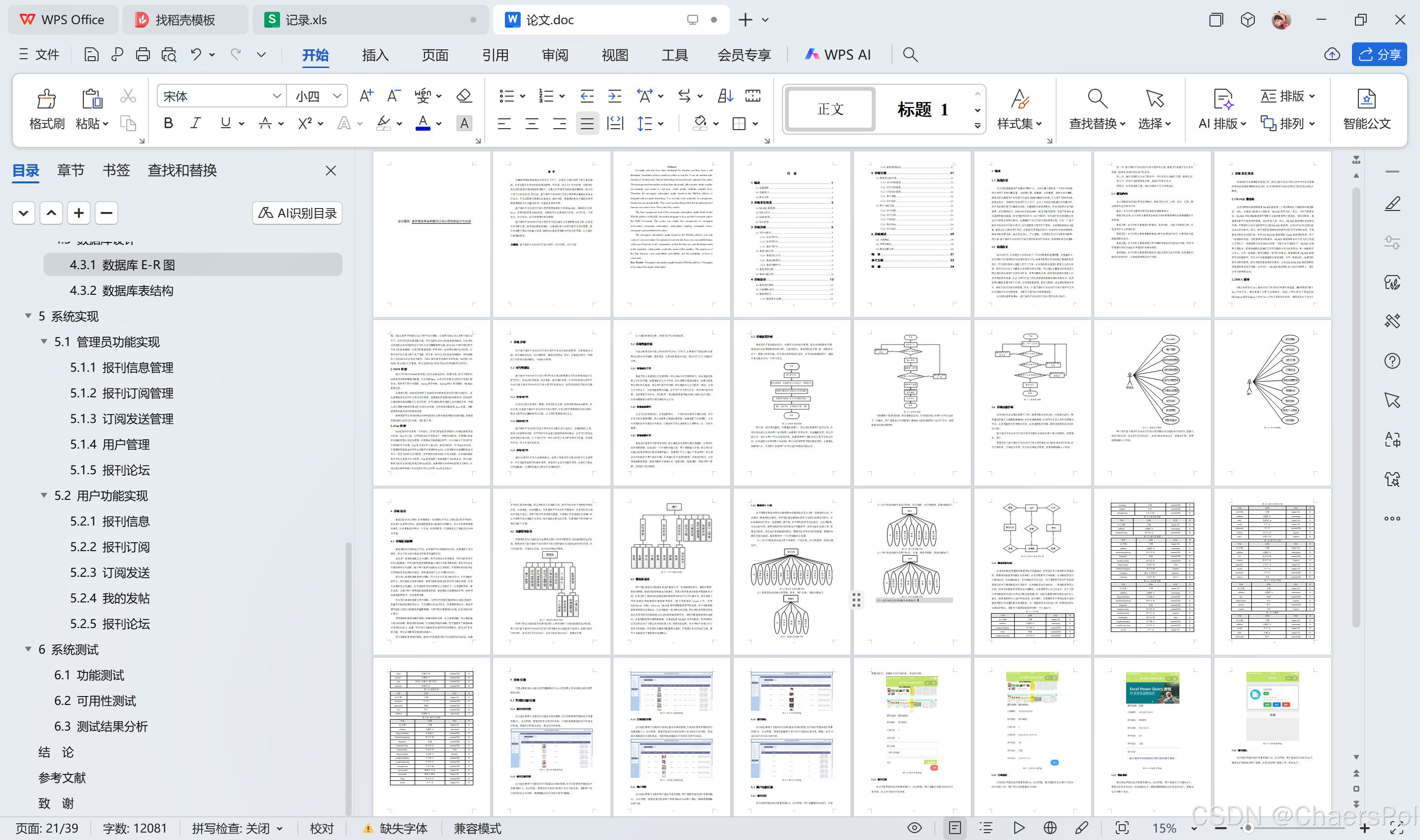Viewport: 1420px width, 840px height.
Task: Collapse the '6 系统测试' tree node
Action: tap(28, 649)
